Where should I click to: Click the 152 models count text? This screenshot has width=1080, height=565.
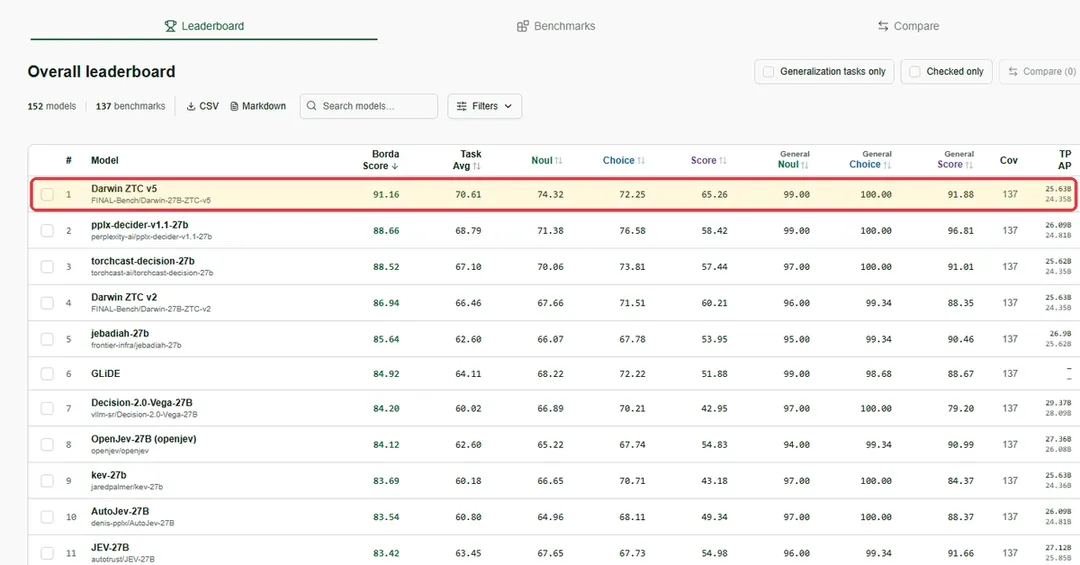pos(52,106)
